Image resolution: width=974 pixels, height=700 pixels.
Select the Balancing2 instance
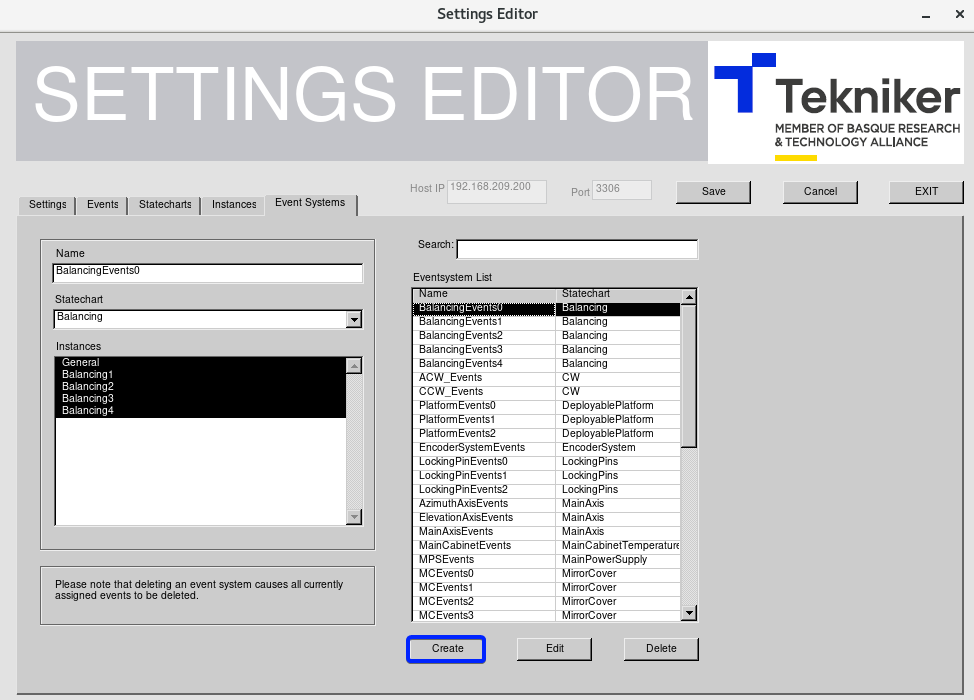(x=201, y=386)
